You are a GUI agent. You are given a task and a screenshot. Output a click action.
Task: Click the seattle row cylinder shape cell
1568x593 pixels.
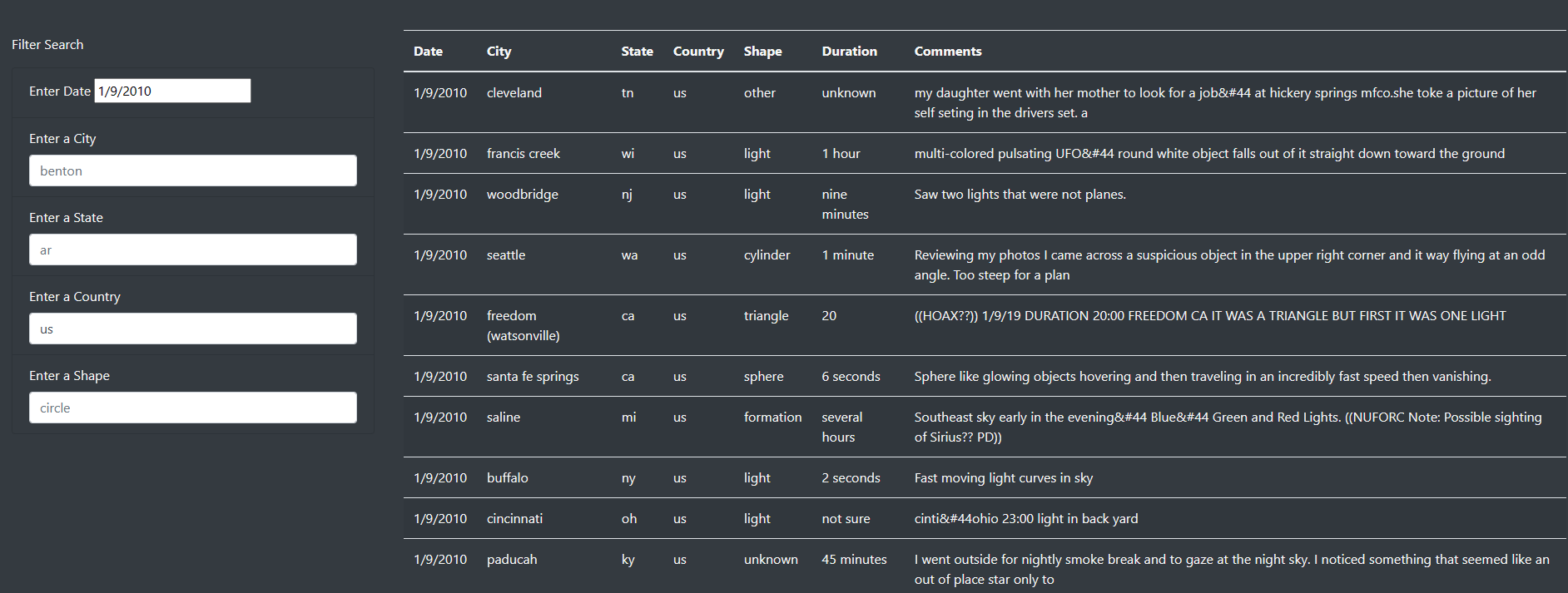point(767,255)
